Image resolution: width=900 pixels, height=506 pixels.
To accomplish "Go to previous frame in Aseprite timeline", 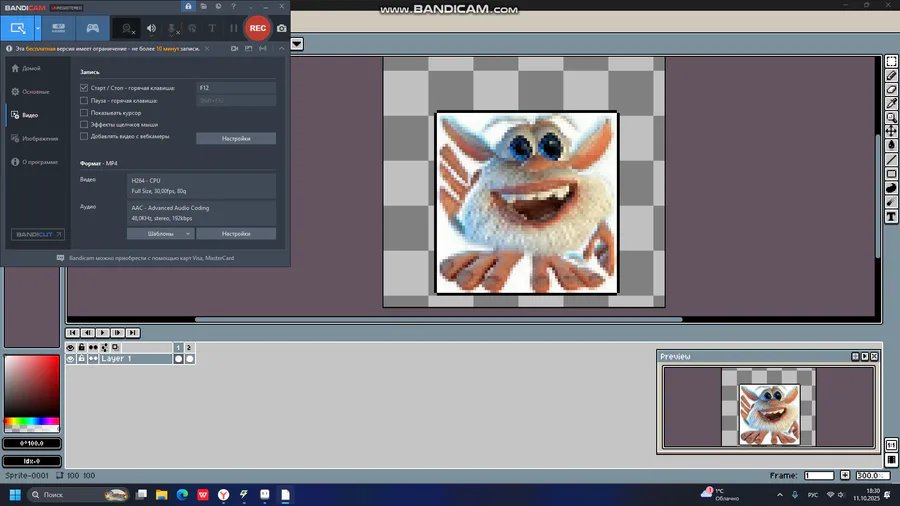I will coord(87,333).
